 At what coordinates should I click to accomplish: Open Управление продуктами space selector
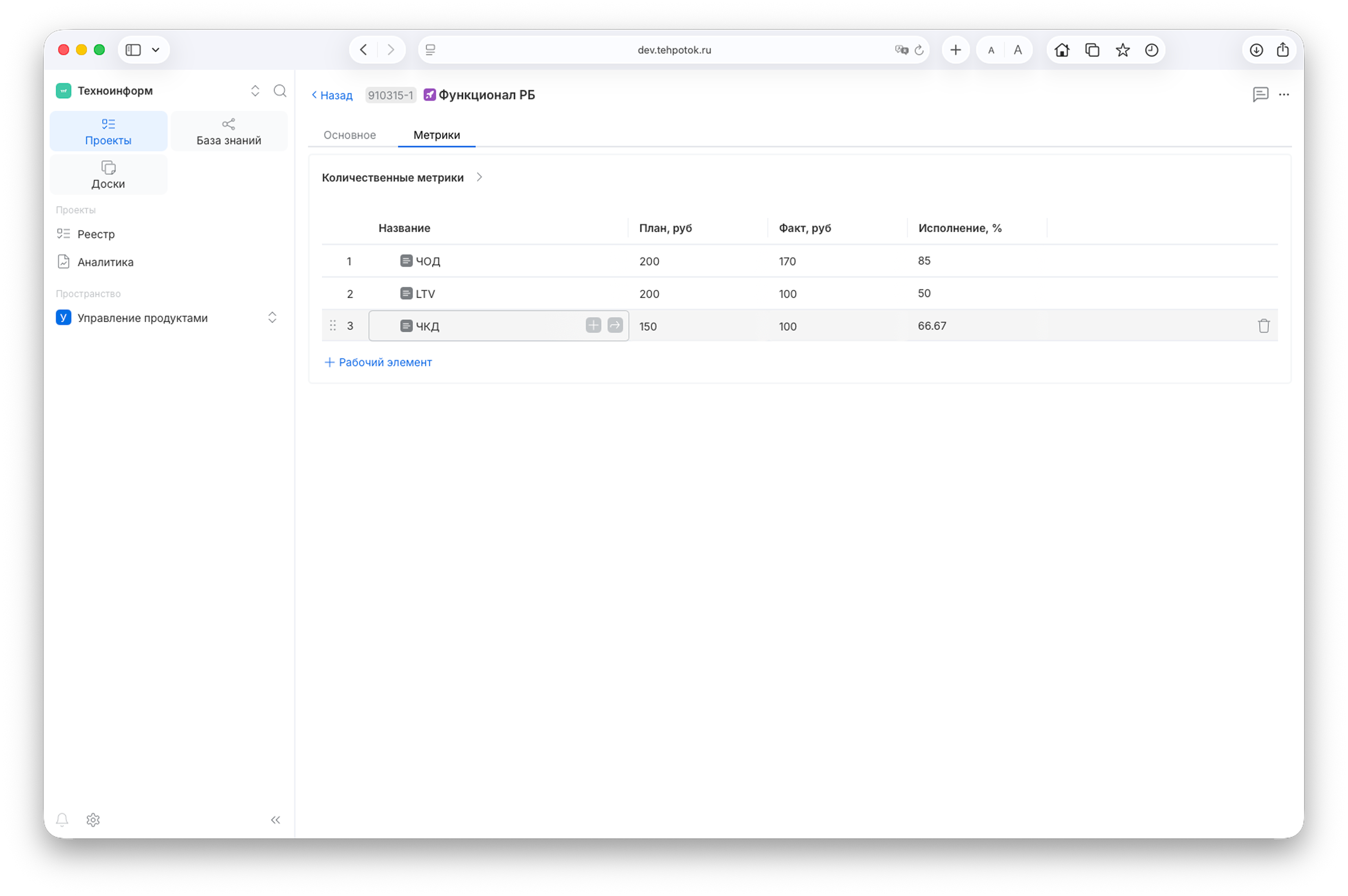272,318
